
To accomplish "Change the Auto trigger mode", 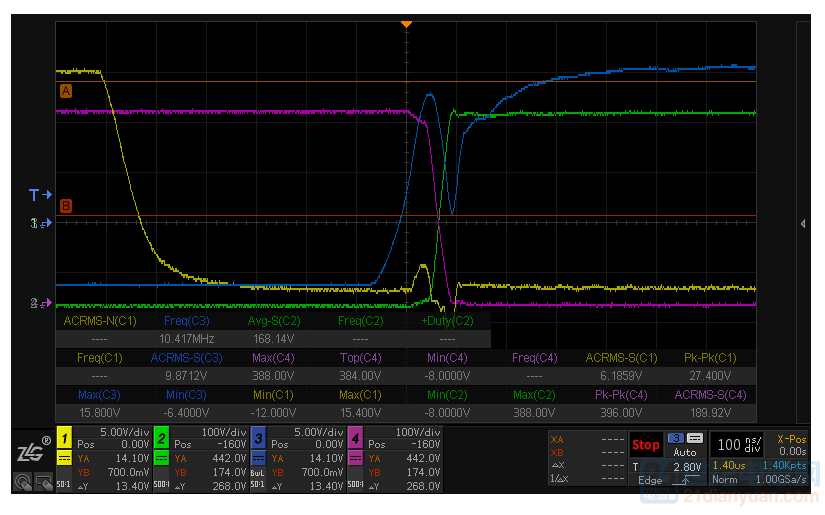I will tap(685, 452).
